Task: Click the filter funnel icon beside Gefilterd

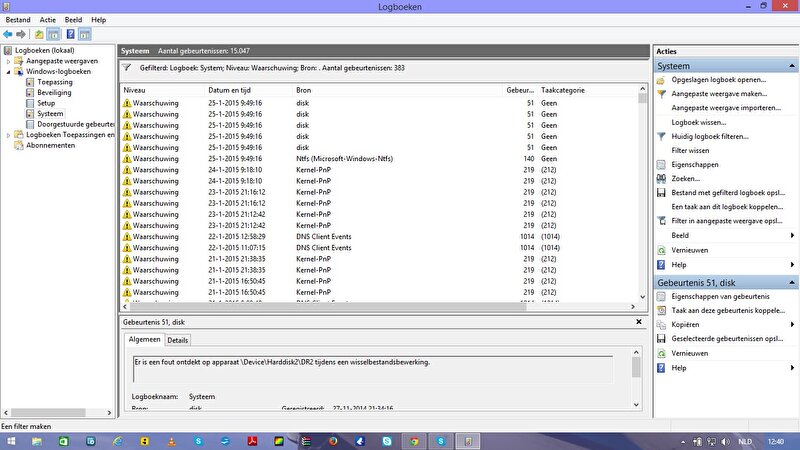Action: tap(126, 68)
